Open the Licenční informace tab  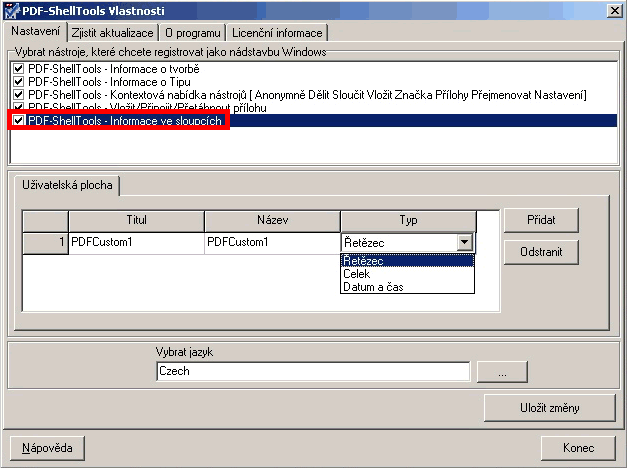click(276, 33)
